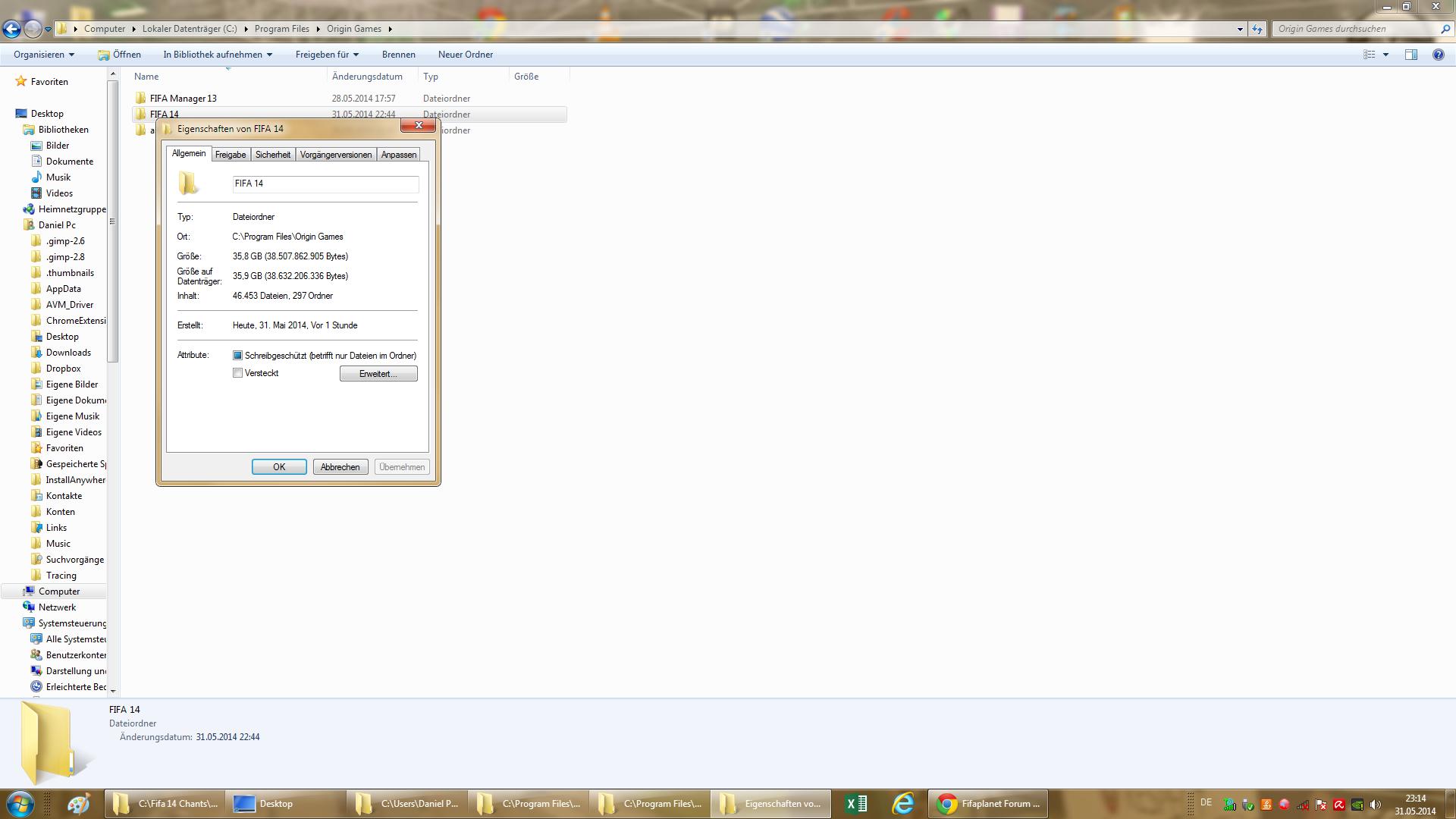
Task: Open In Bibliothek aufnehmen dropdown
Action: tap(217, 55)
